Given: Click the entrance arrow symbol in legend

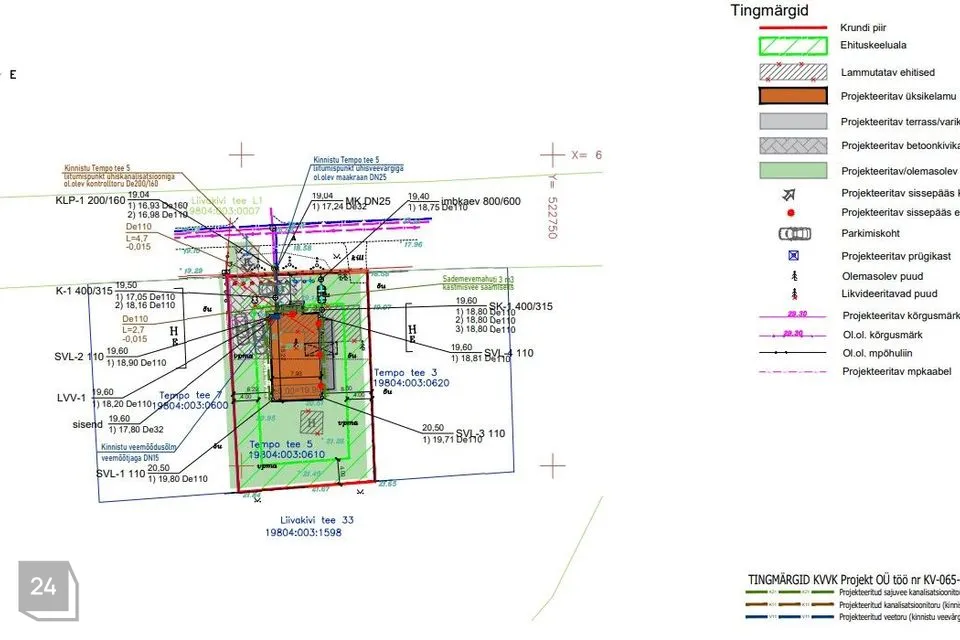Looking at the screenshot, I should [x=793, y=194].
